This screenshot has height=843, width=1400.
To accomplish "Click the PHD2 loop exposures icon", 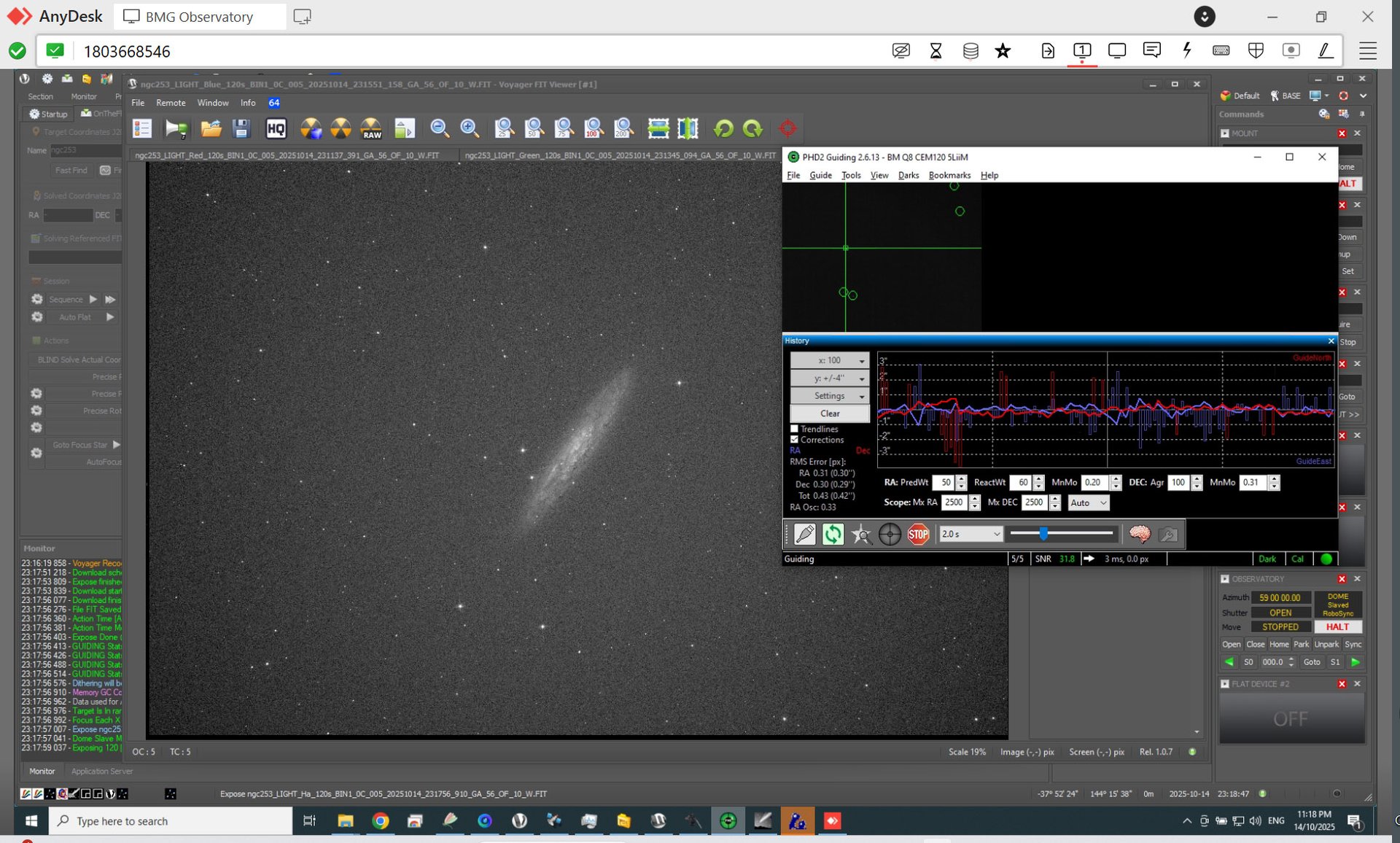I will (x=833, y=535).
